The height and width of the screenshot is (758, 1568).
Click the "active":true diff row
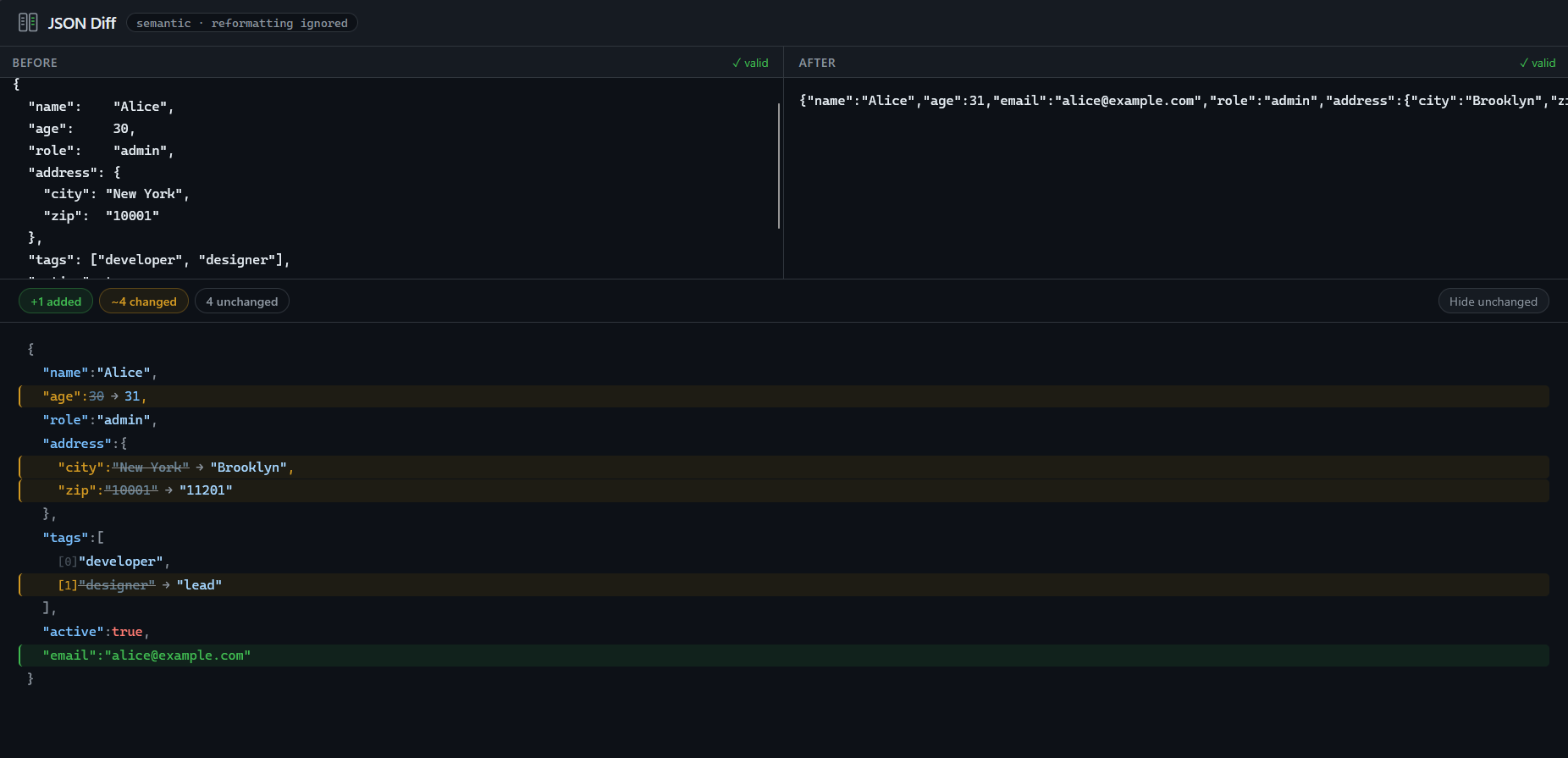[784, 632]
